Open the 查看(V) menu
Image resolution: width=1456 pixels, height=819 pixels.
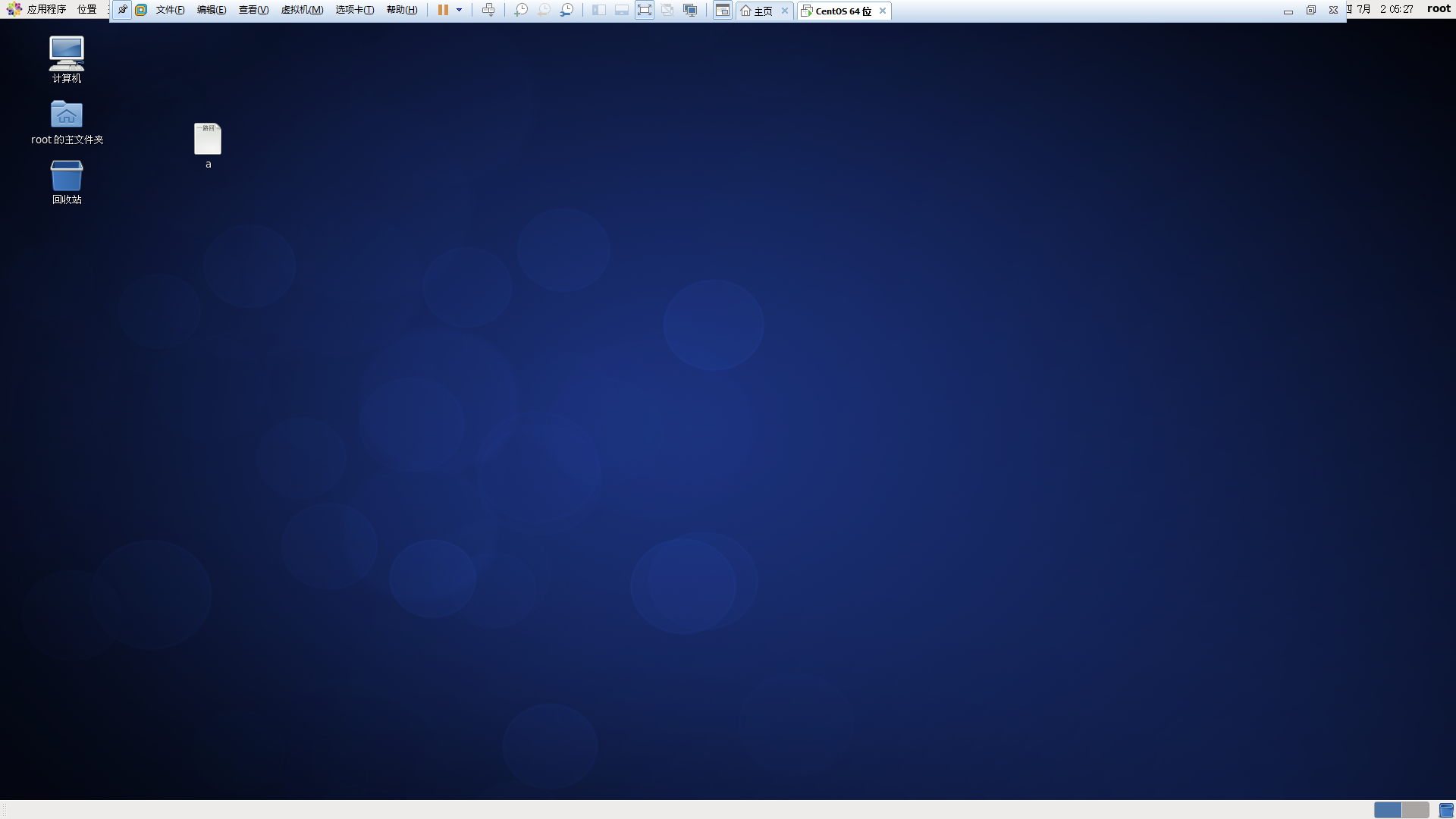tap(253, 10)
